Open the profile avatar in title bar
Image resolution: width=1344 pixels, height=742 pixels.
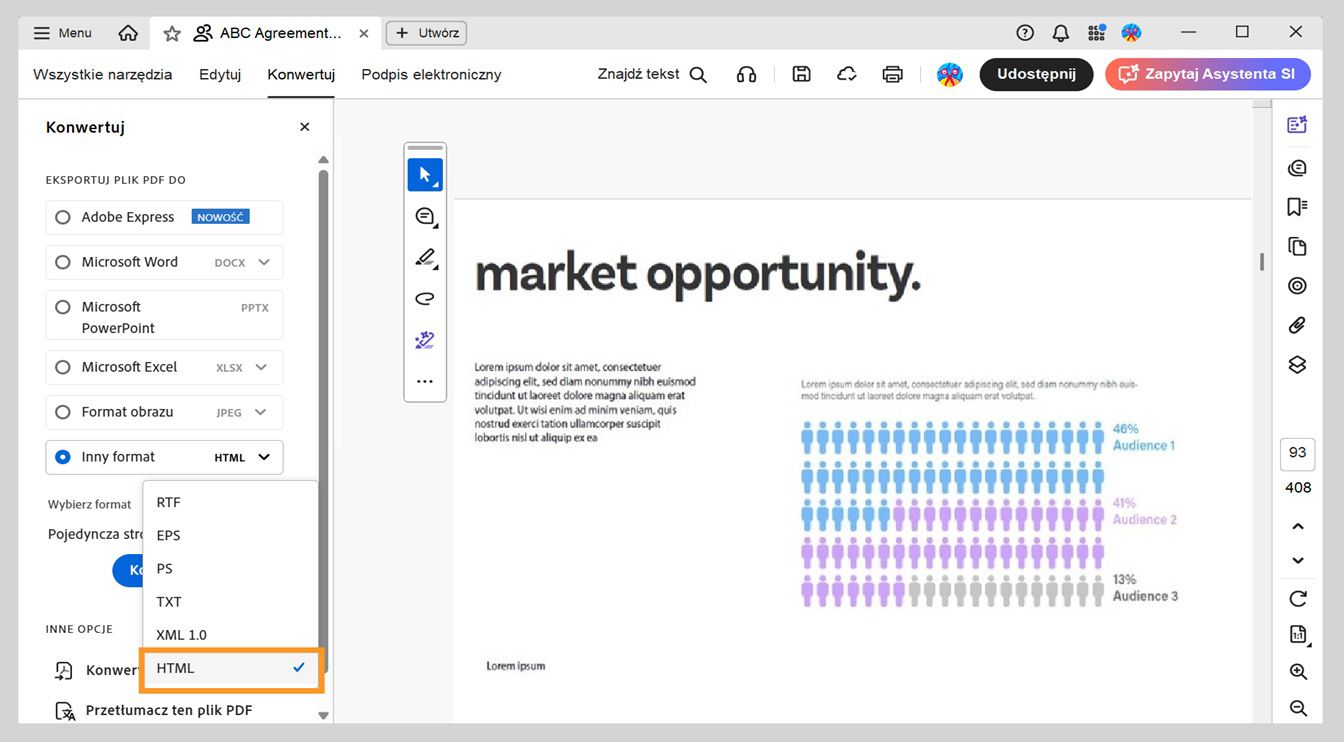[x=1132, y=33]
